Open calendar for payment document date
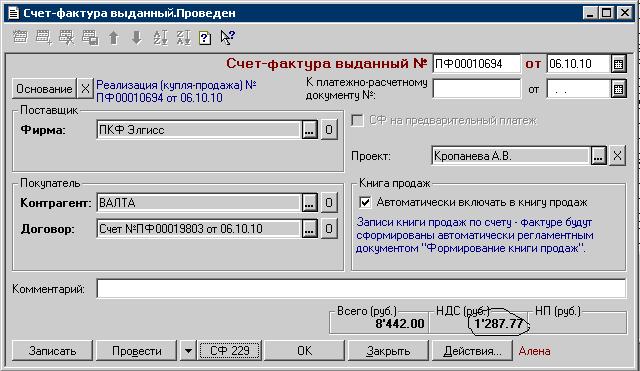Viewport: 640px width, 371px height. click(618, 89)
